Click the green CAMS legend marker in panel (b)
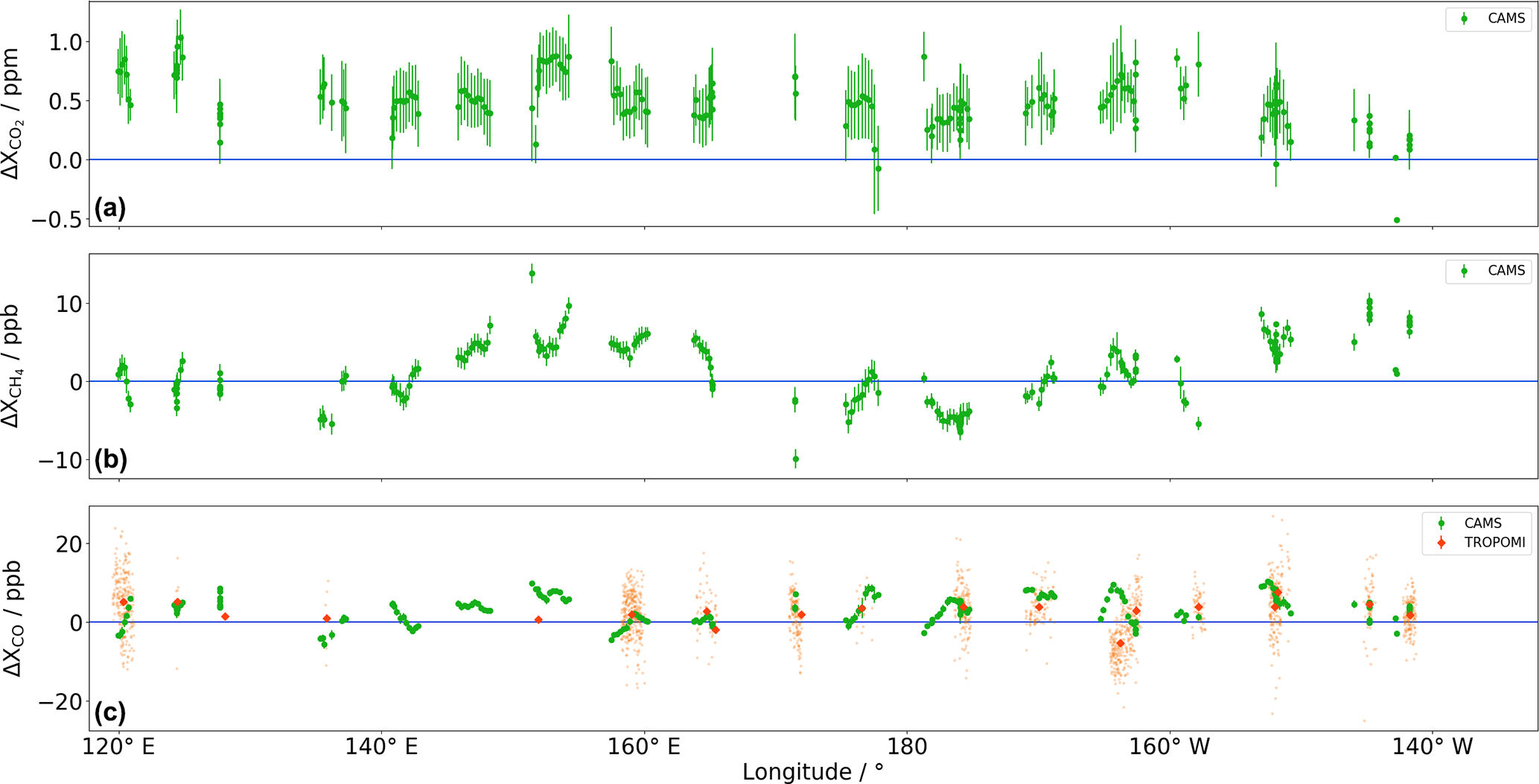1539x784 pixels. point(1464,271)
